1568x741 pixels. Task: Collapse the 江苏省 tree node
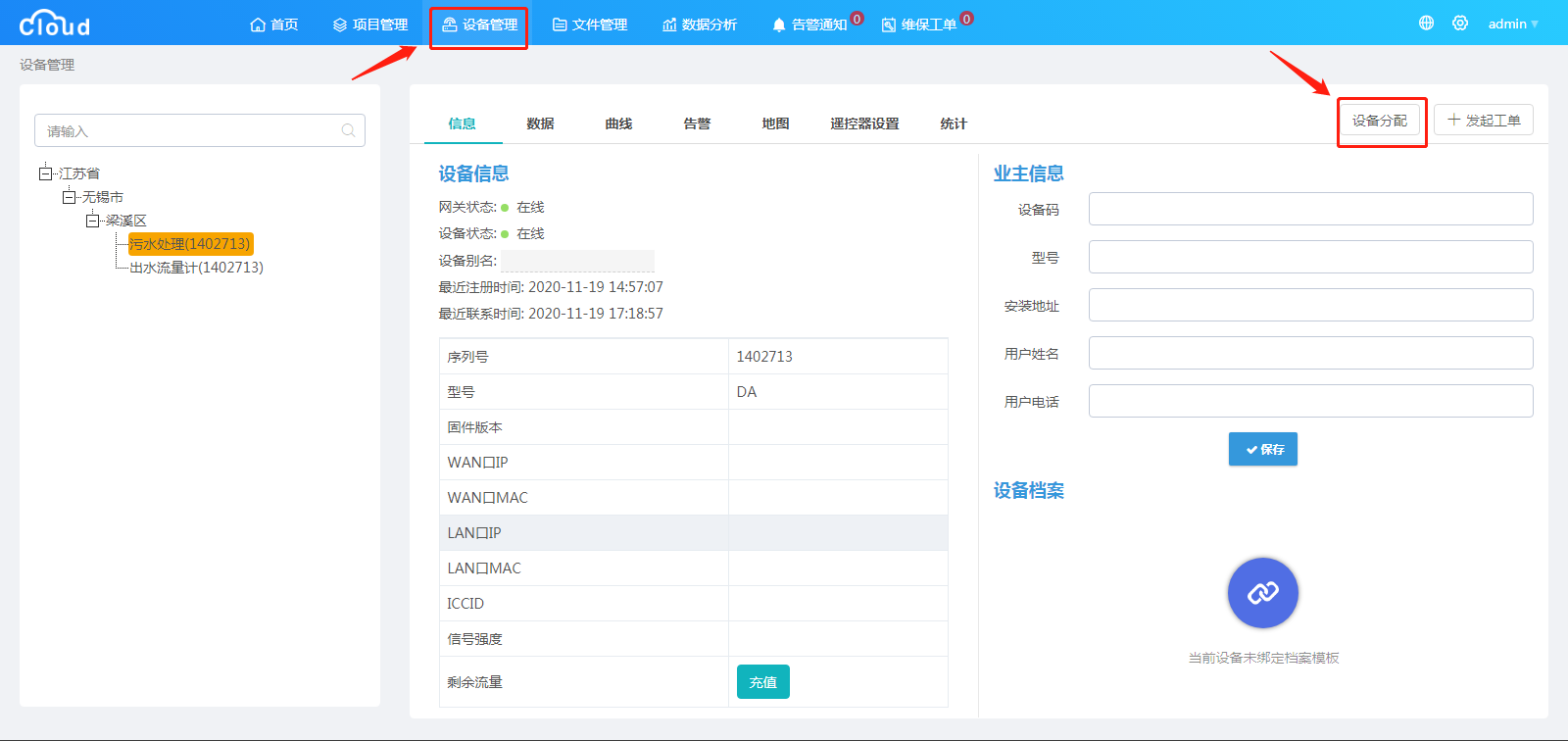[x=45, y=173]
